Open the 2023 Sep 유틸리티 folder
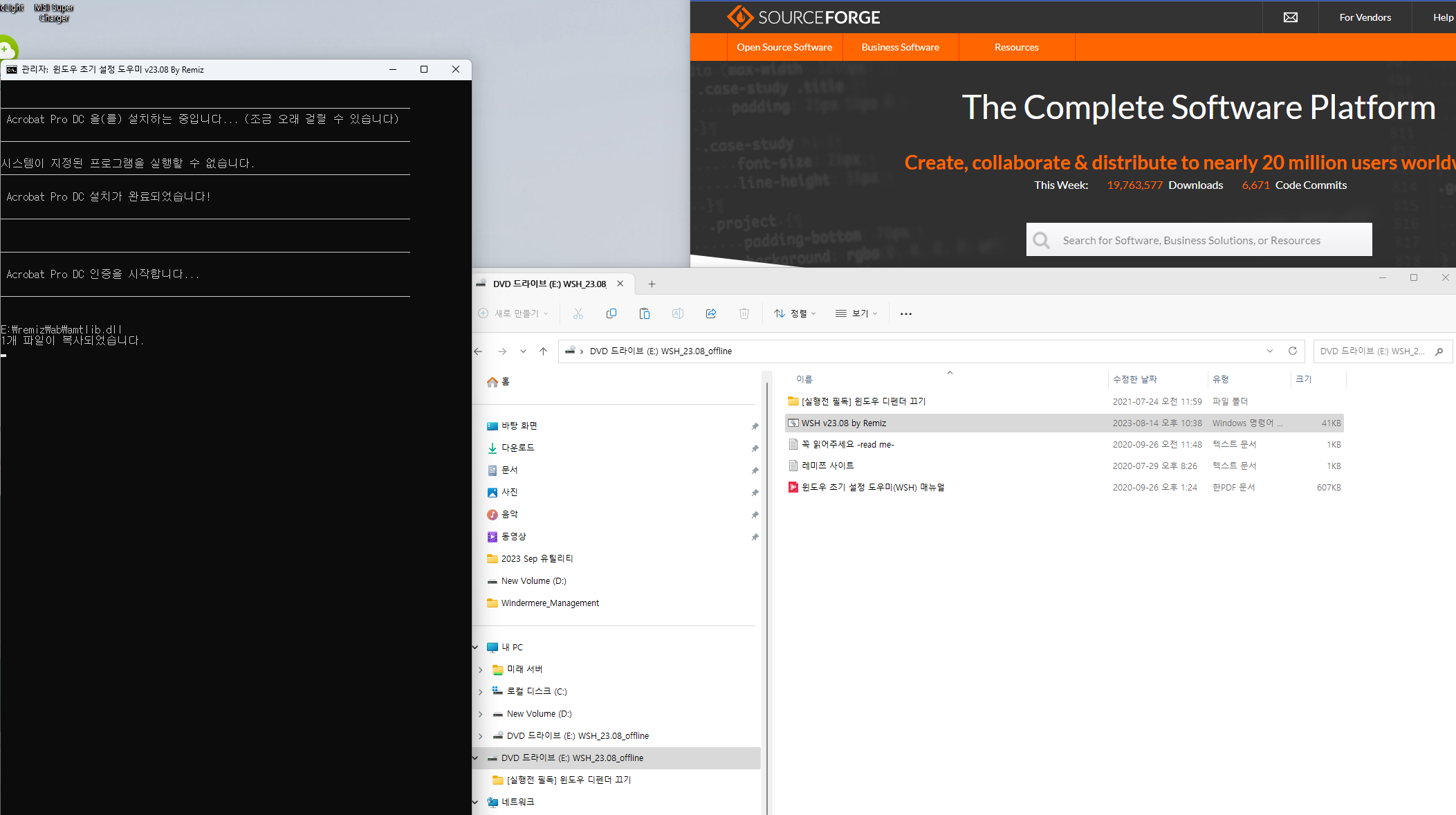1456x815 pixels. [x=530, y=558]
